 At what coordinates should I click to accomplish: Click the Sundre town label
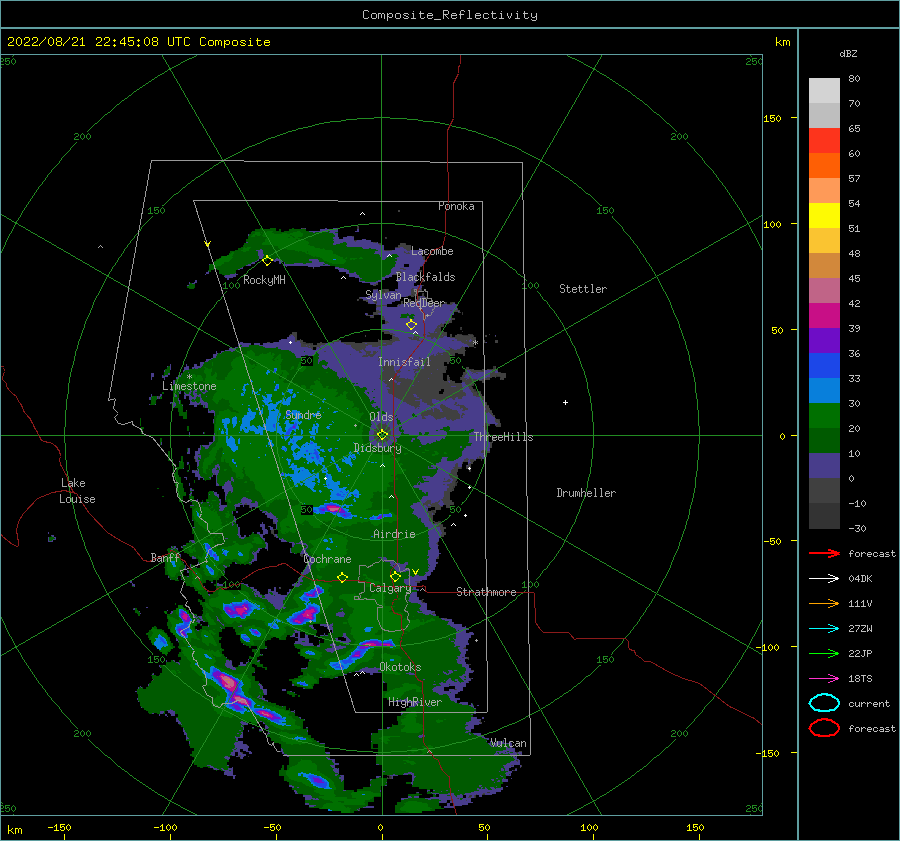click(303, 414)
